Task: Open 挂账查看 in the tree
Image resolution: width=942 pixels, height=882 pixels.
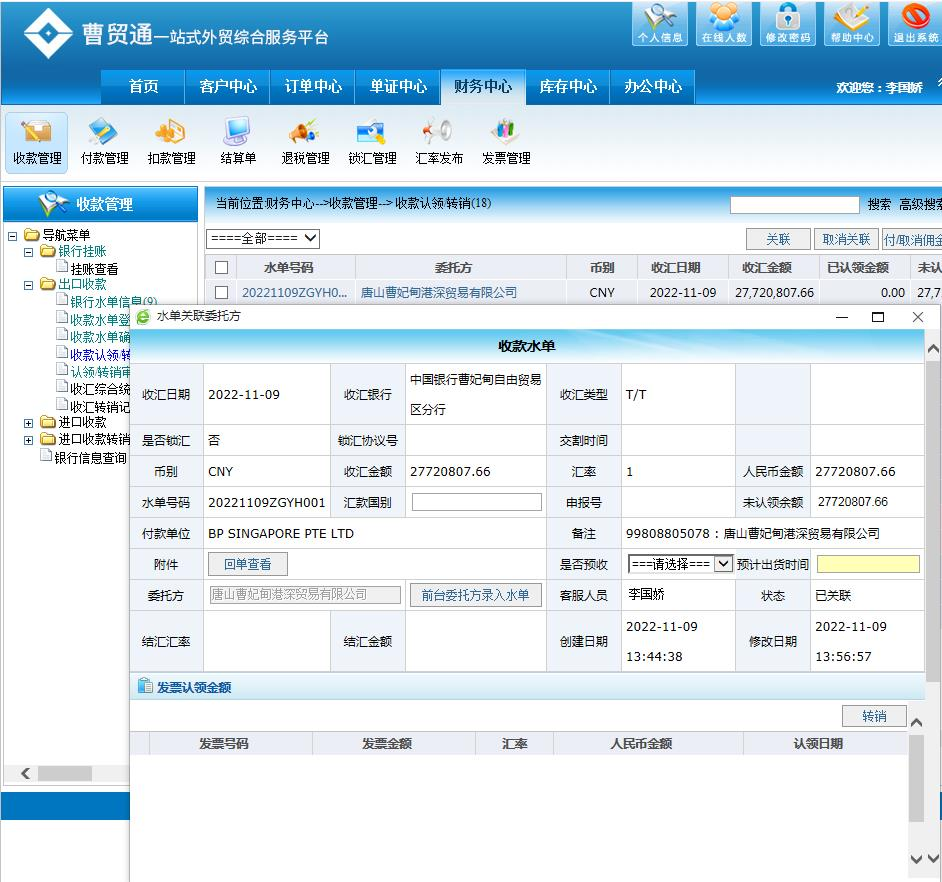Action: (x=94, y=269)
